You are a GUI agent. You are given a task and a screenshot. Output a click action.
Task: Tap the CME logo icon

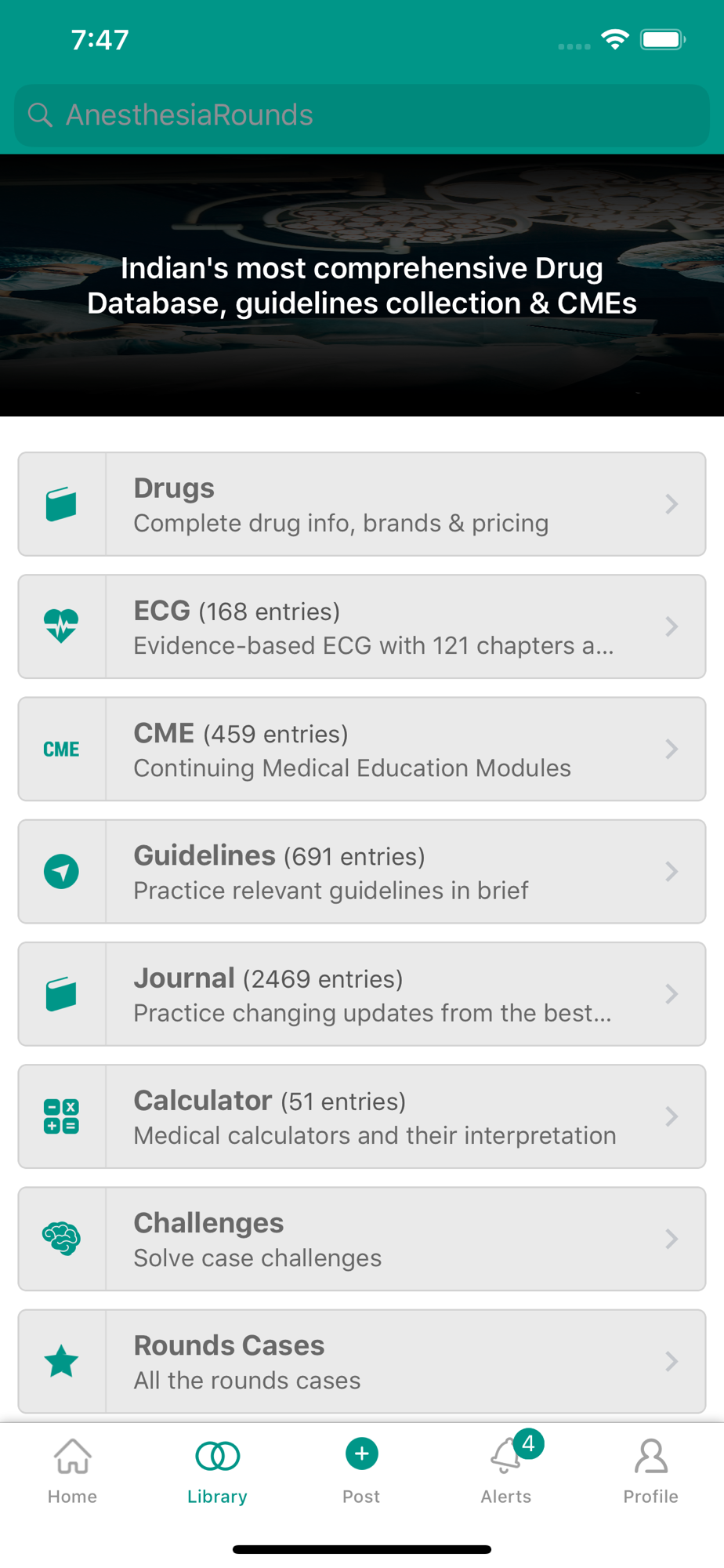coord(61,750)
